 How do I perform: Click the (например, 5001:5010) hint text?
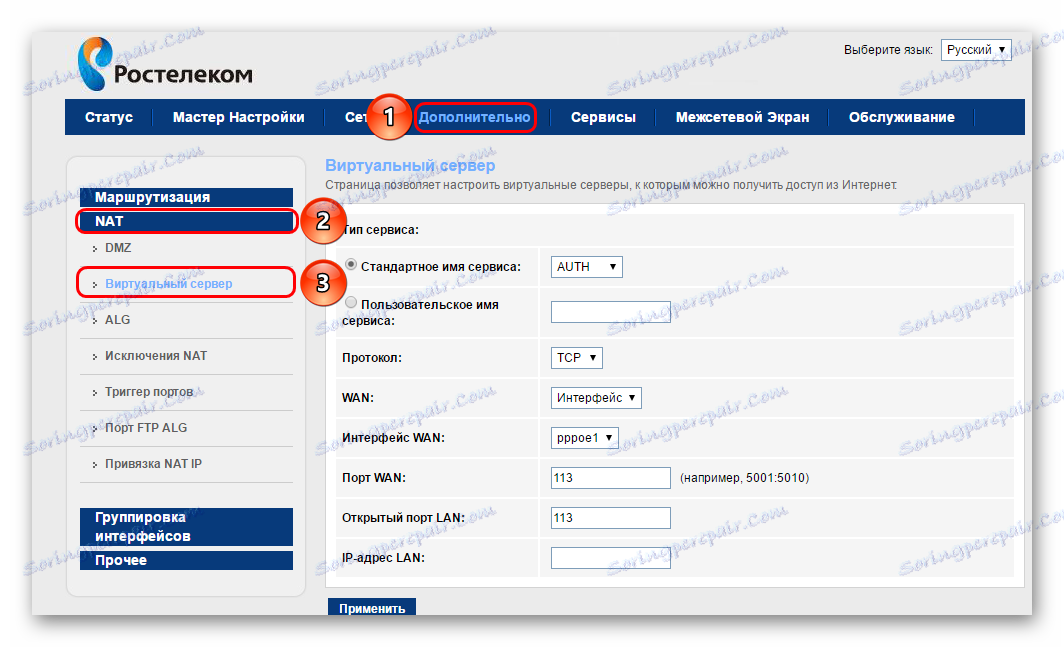coord(744,478)
